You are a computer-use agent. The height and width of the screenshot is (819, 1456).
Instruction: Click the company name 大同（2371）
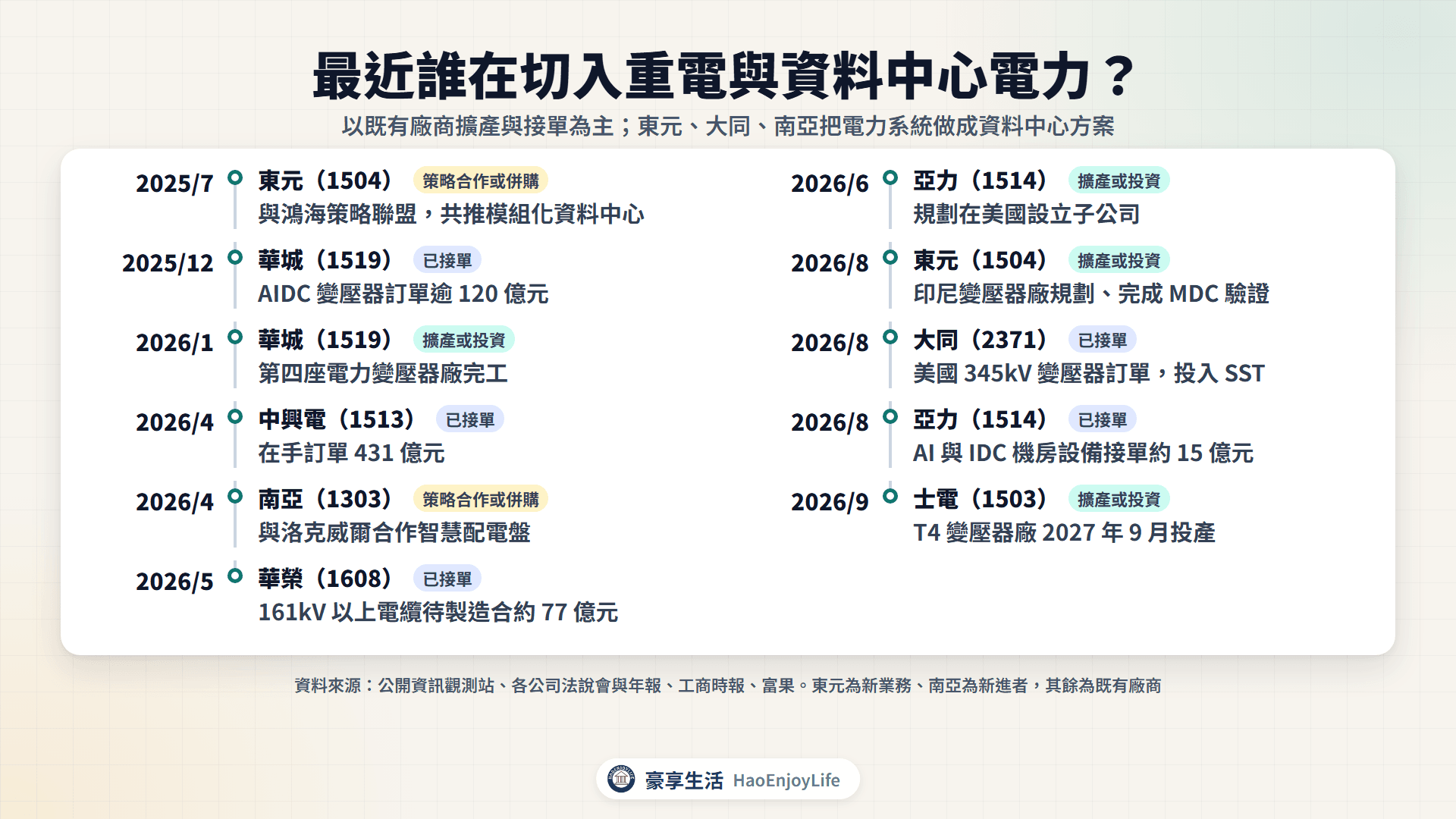tap(981, 340)
